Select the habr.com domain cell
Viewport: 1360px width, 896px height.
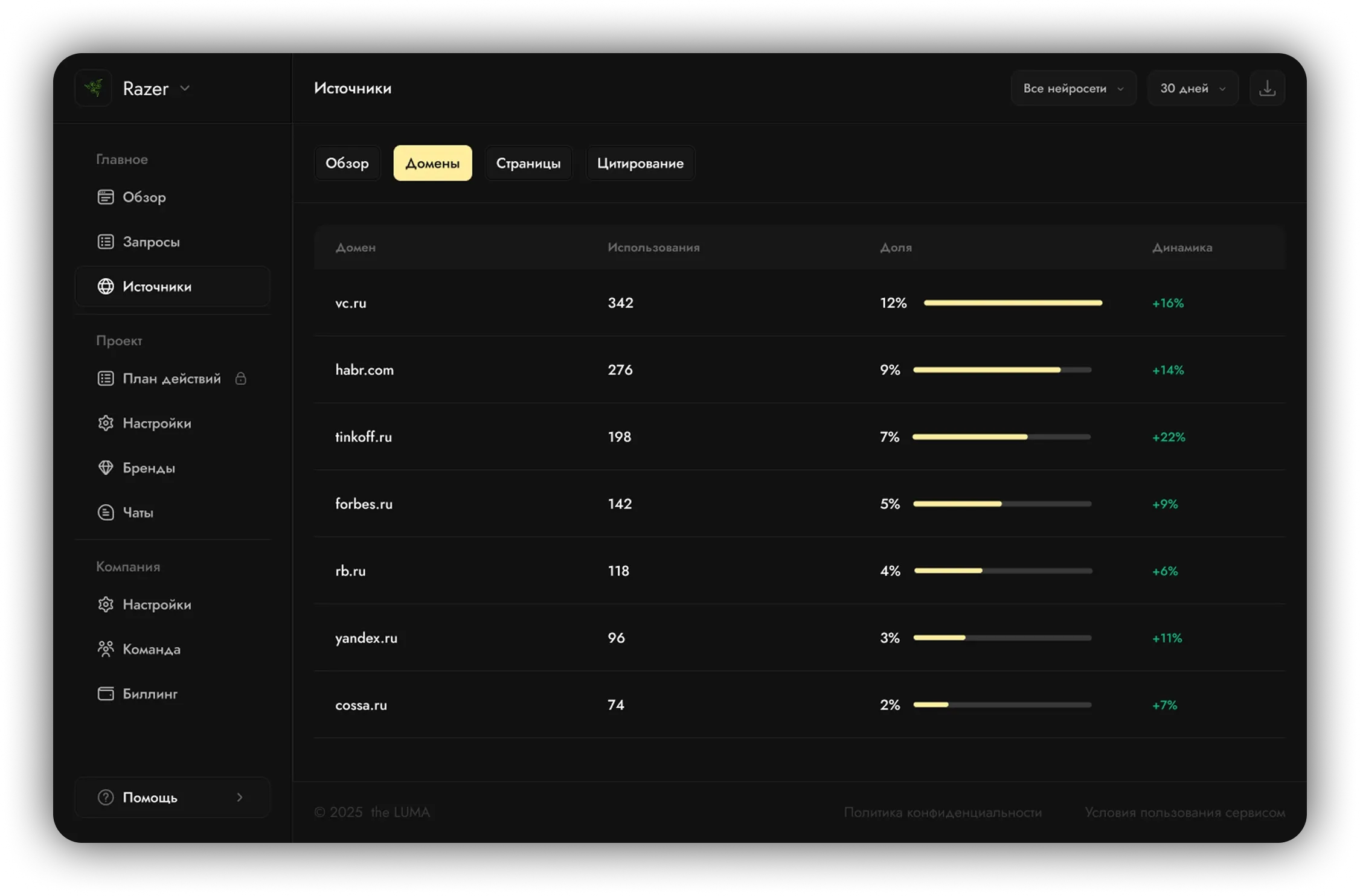(365, 370)
